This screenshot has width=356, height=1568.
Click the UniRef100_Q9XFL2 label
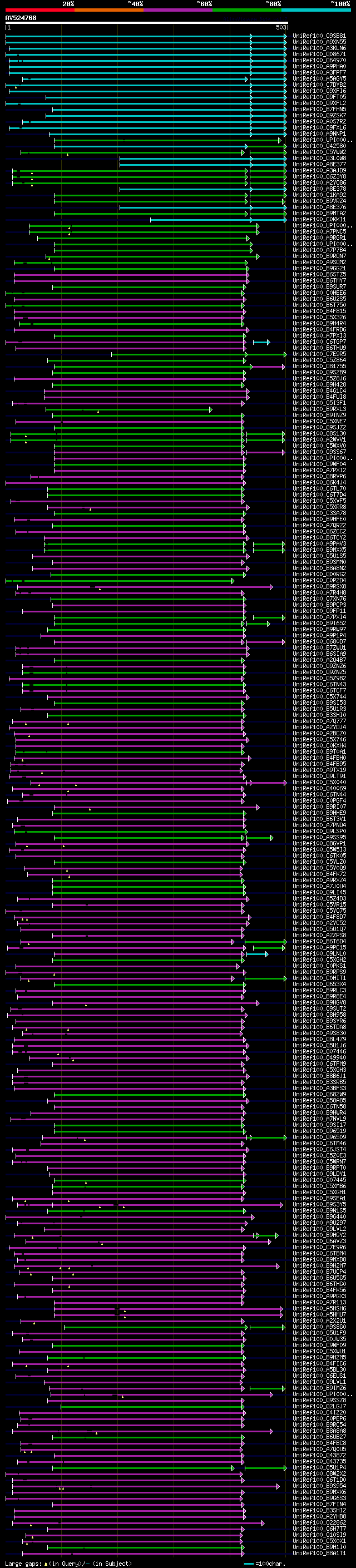(319, 103)
